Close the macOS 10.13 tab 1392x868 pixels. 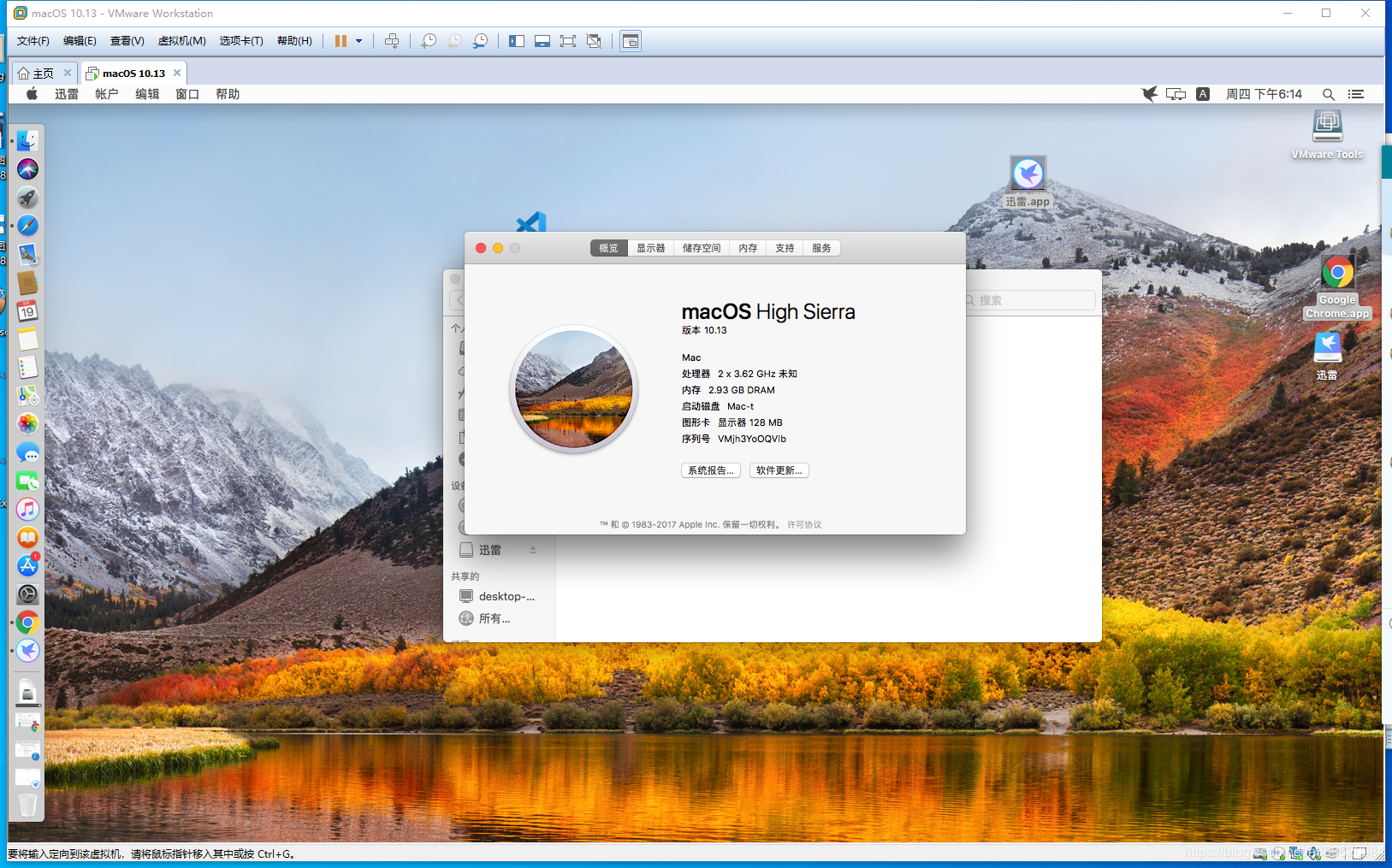click(x=177, y=73)
